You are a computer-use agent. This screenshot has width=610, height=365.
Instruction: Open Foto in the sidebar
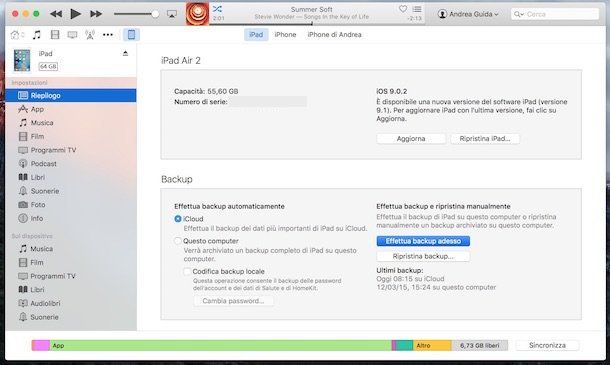coord(71,205)
